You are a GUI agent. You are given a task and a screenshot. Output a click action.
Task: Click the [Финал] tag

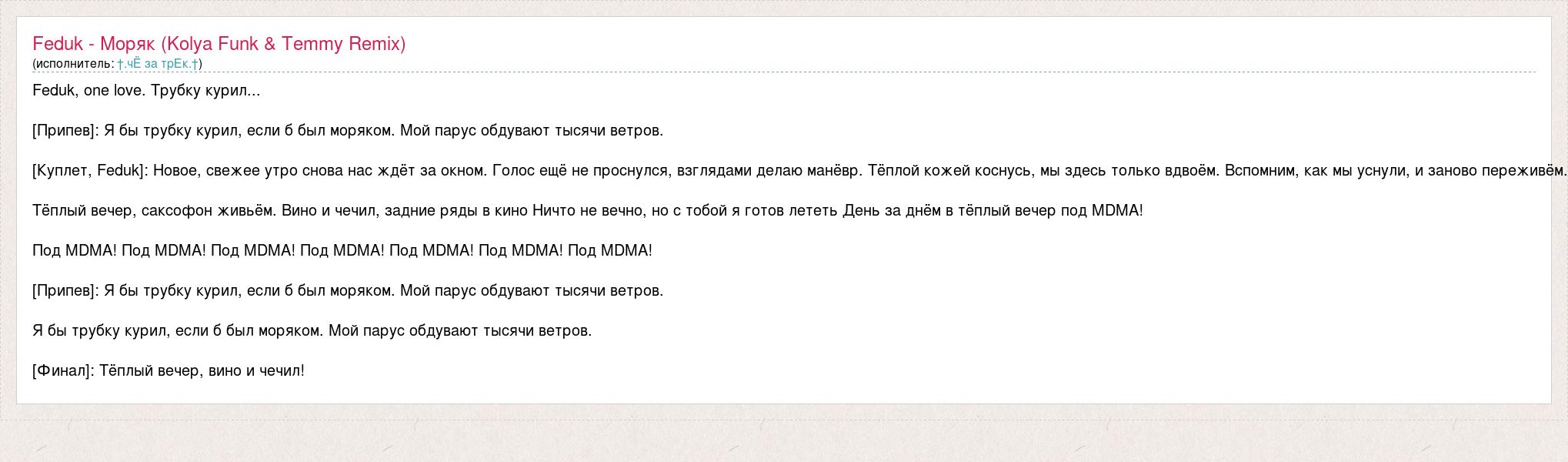pyautogui.click(x=63, y=371)
